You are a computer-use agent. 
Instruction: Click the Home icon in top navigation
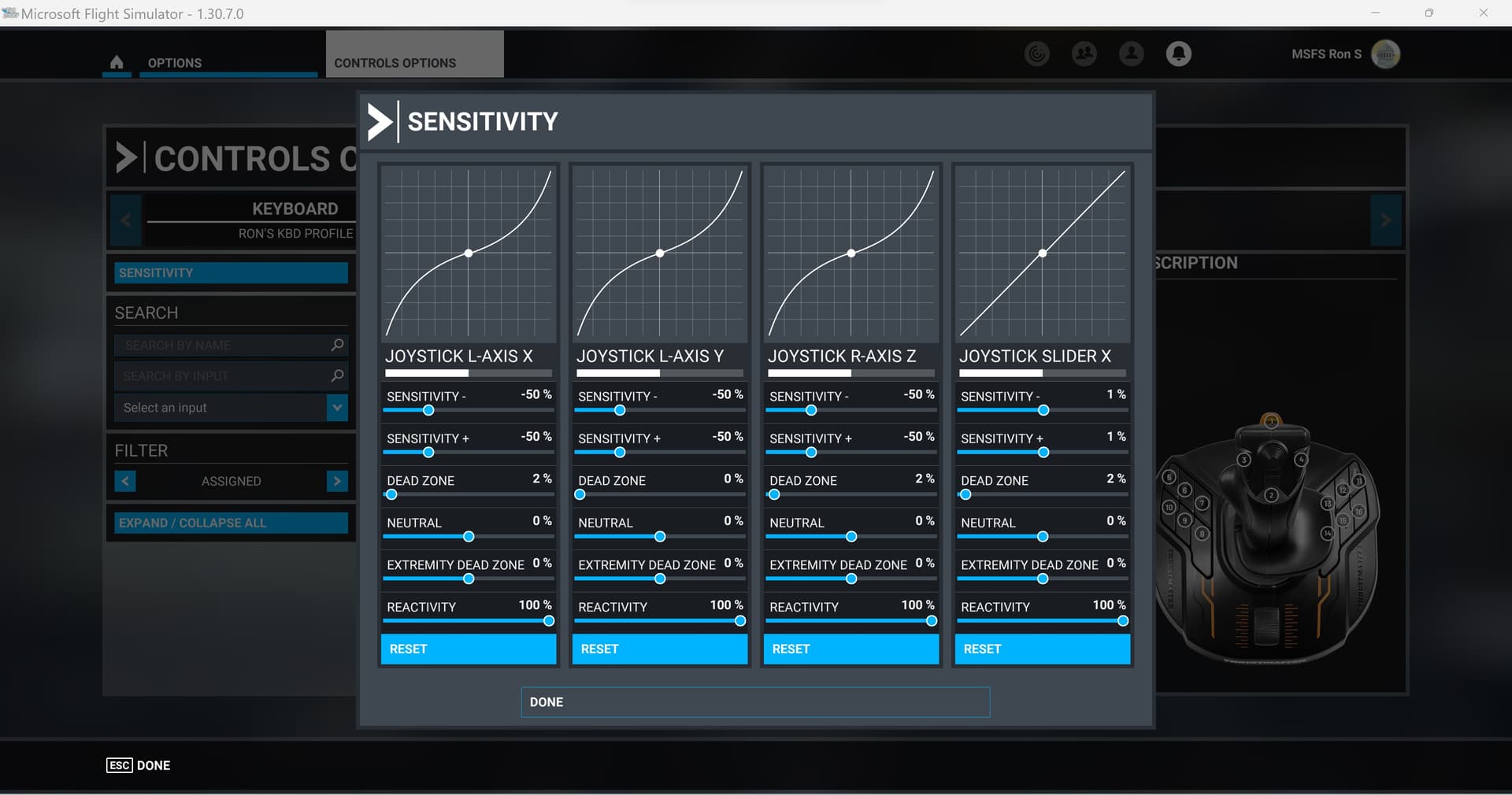(117, 62)
